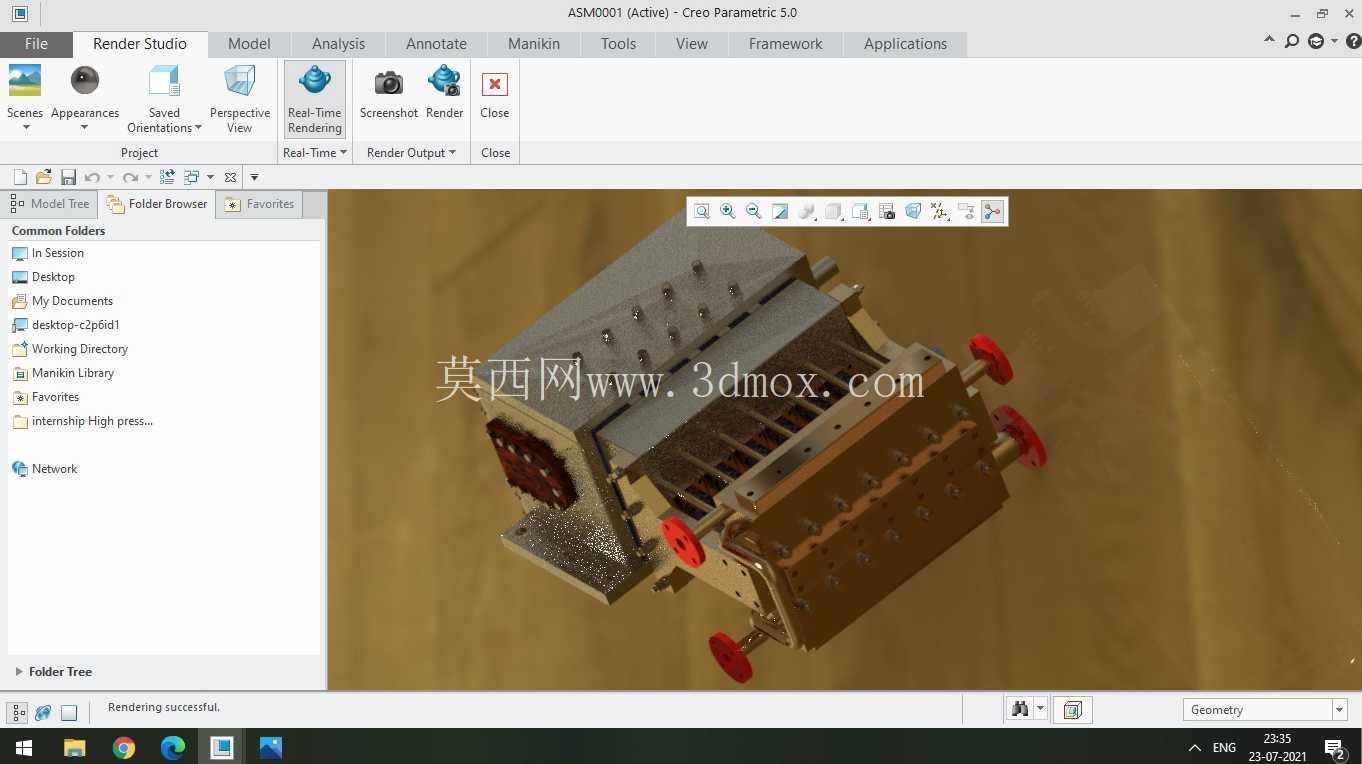The height and width of the screenshot is (764, 1362).
Task: Toggle Perspective View in the graphics toolbar
Action: (913, 211)
